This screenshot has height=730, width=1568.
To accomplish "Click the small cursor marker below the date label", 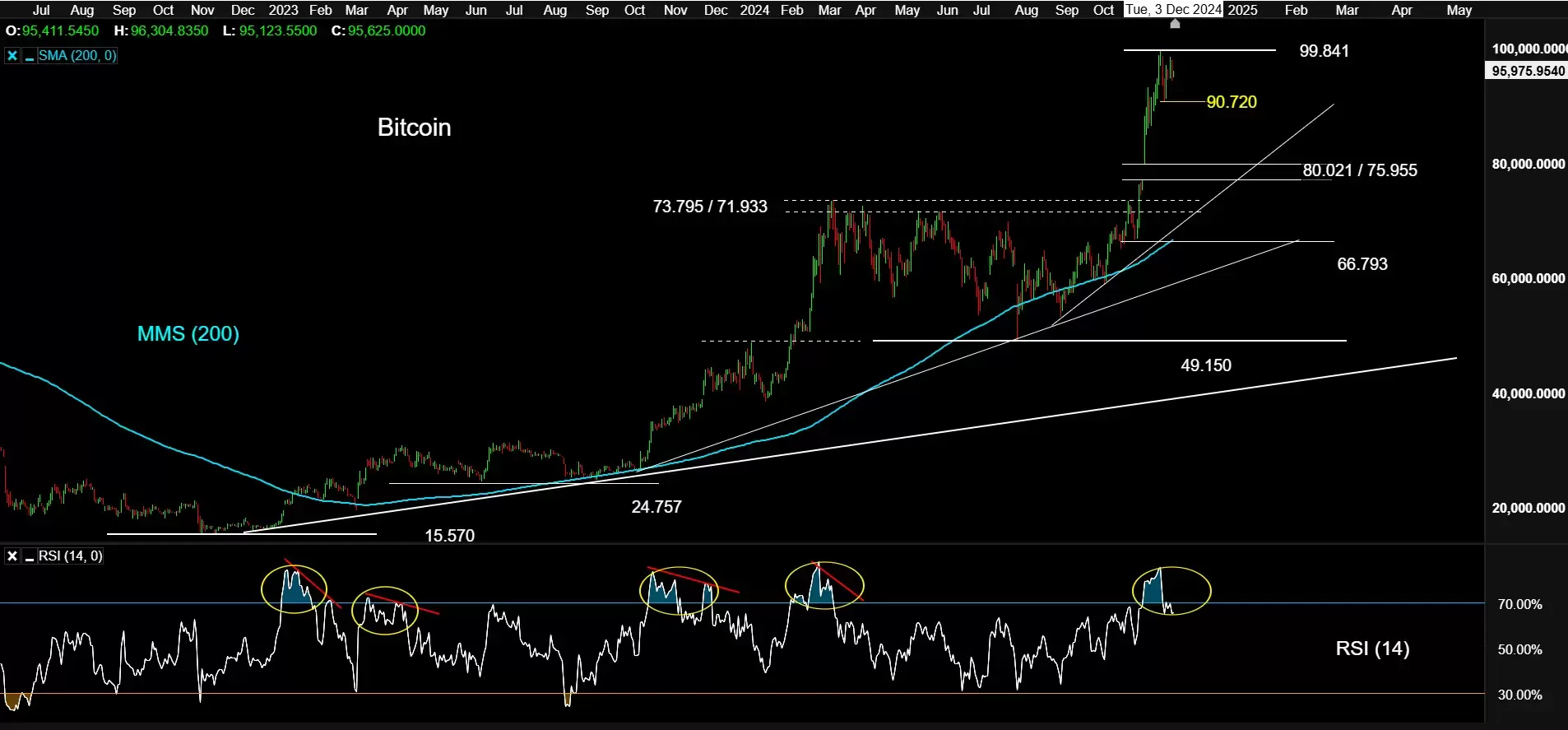I will pyautogui.click(x=1175, y=24).
